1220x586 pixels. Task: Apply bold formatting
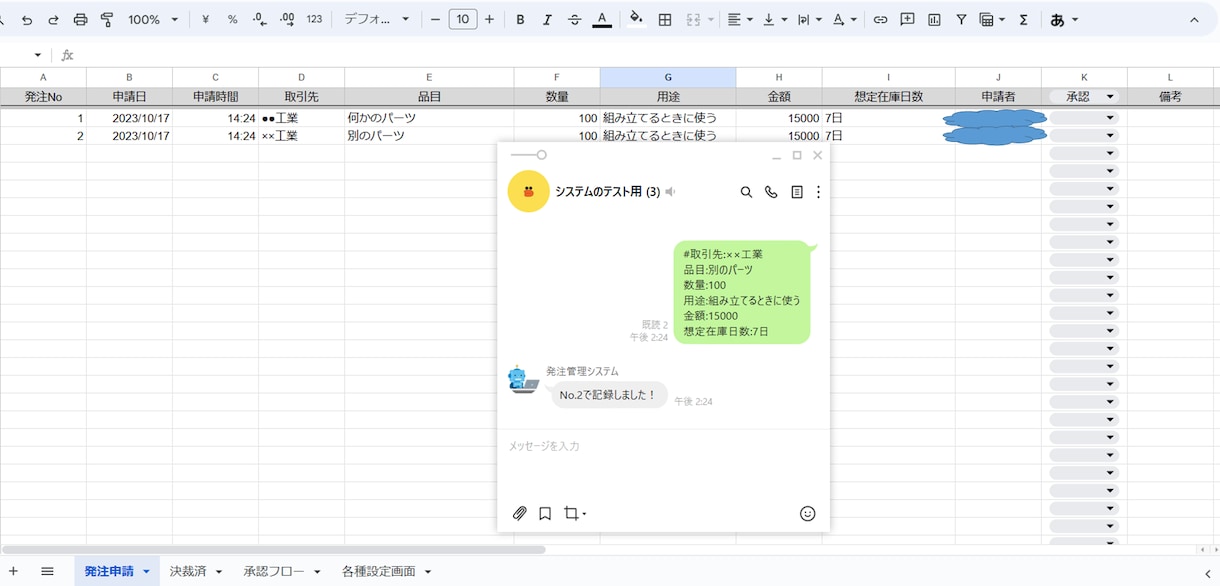520,20
